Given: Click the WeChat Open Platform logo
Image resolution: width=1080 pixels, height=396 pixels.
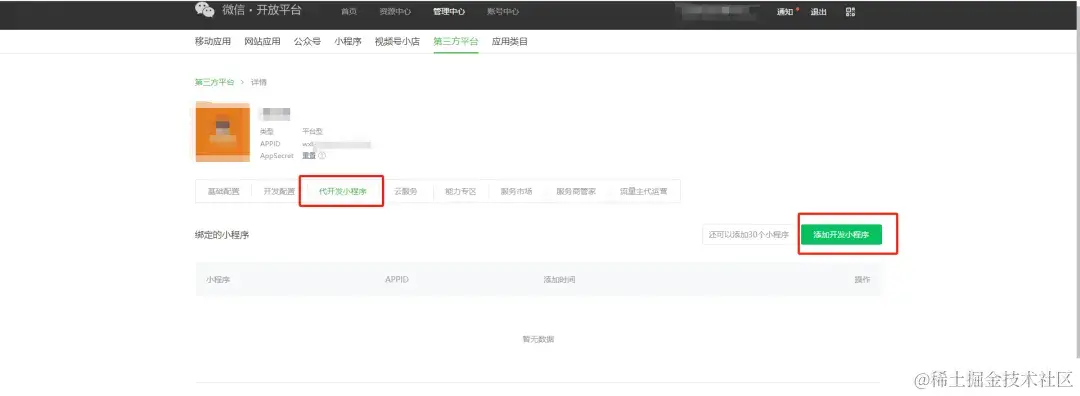Looking at the screenshot, I should click(x=248, y=10).
